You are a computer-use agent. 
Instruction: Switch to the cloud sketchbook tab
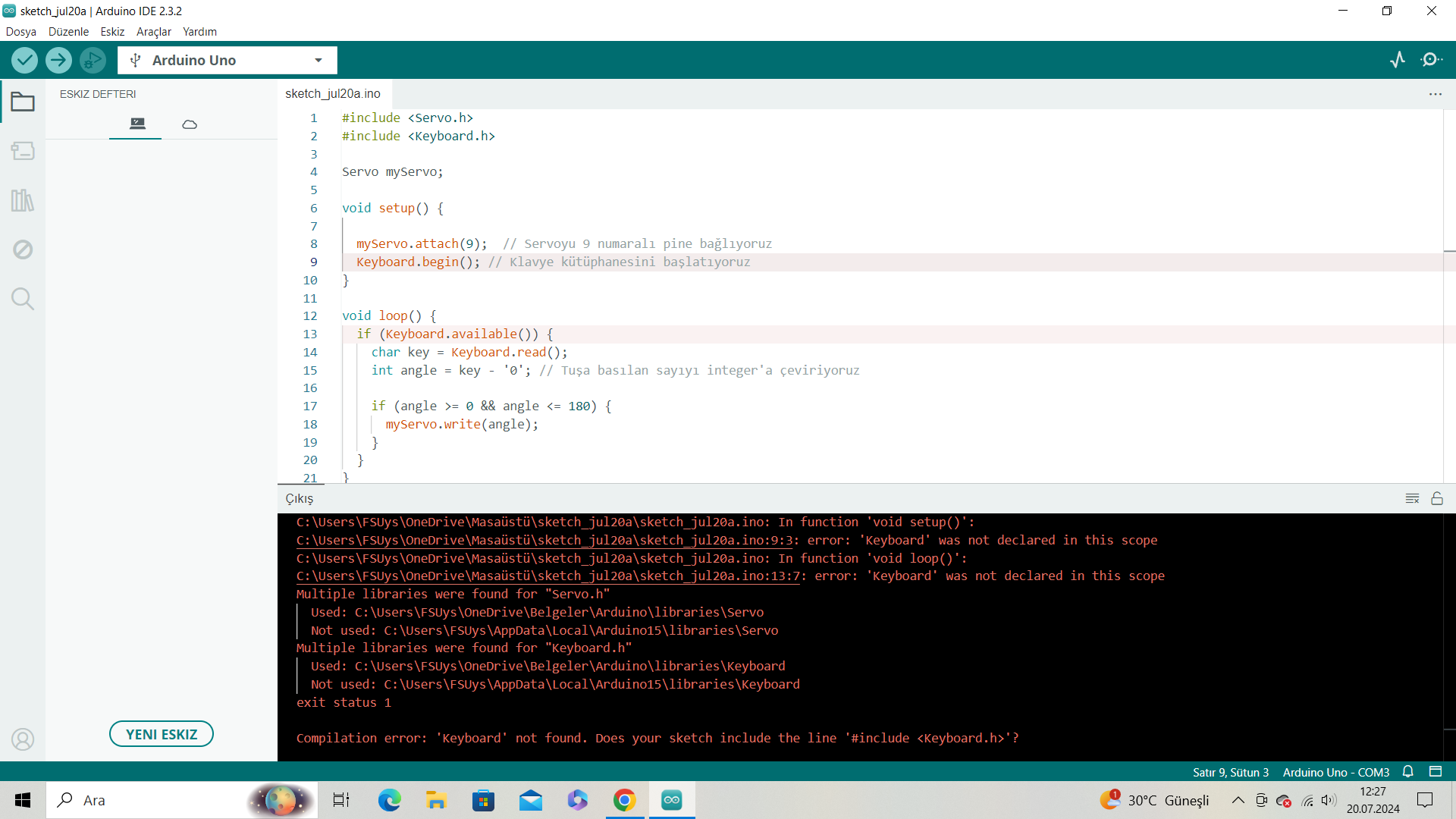click(x=190, y=124)
